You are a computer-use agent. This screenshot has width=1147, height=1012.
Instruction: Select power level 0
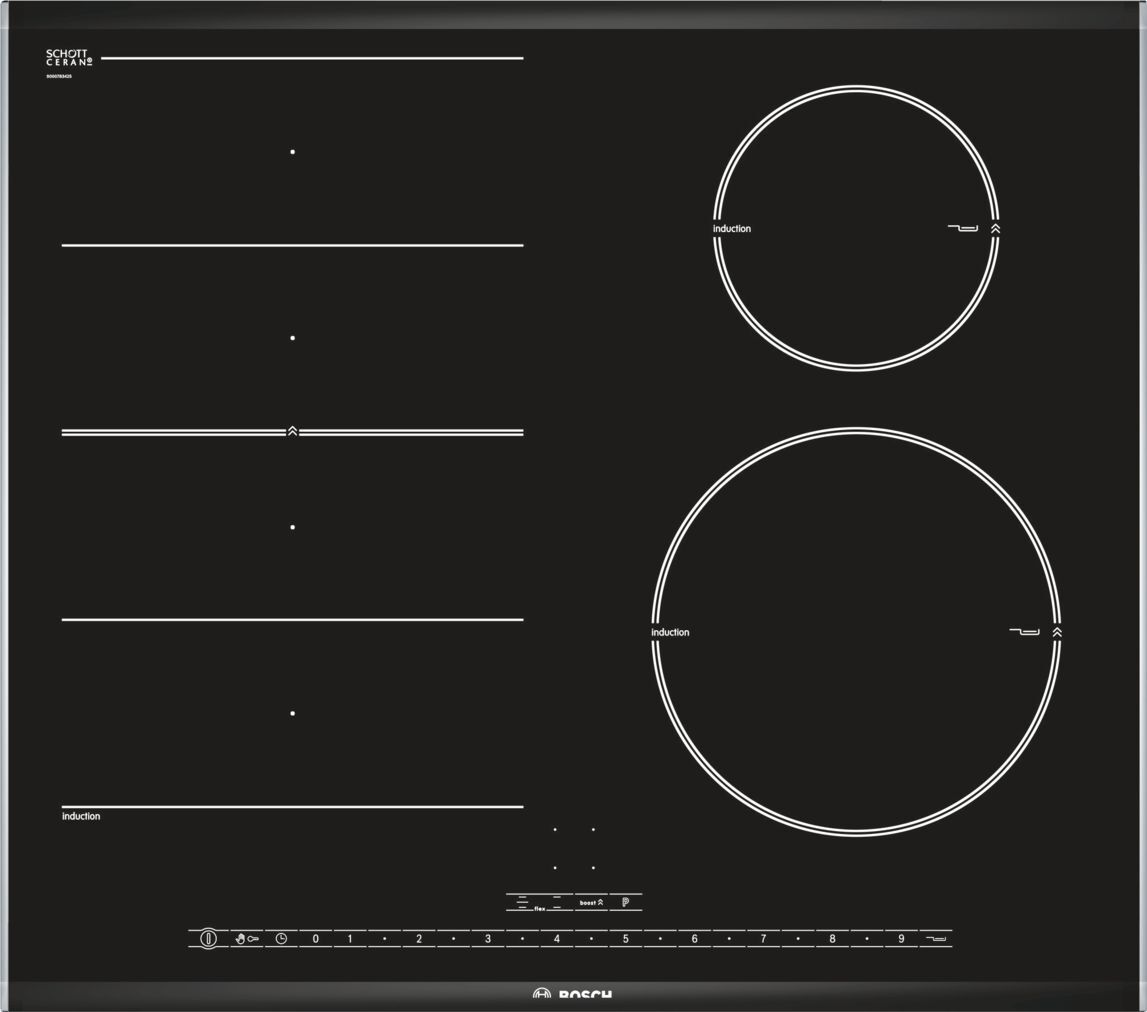pos(316,939)
